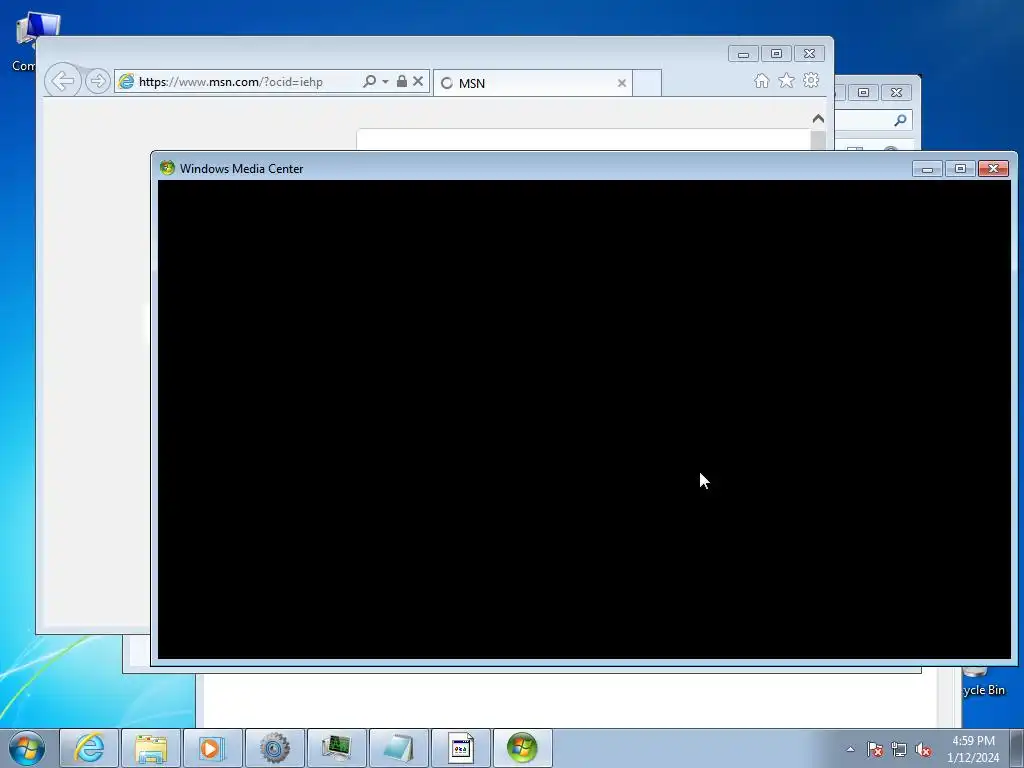Maximize the background Explorer window
The height and width of the screenshot is (768, 1024).
(x=863, y=93)
